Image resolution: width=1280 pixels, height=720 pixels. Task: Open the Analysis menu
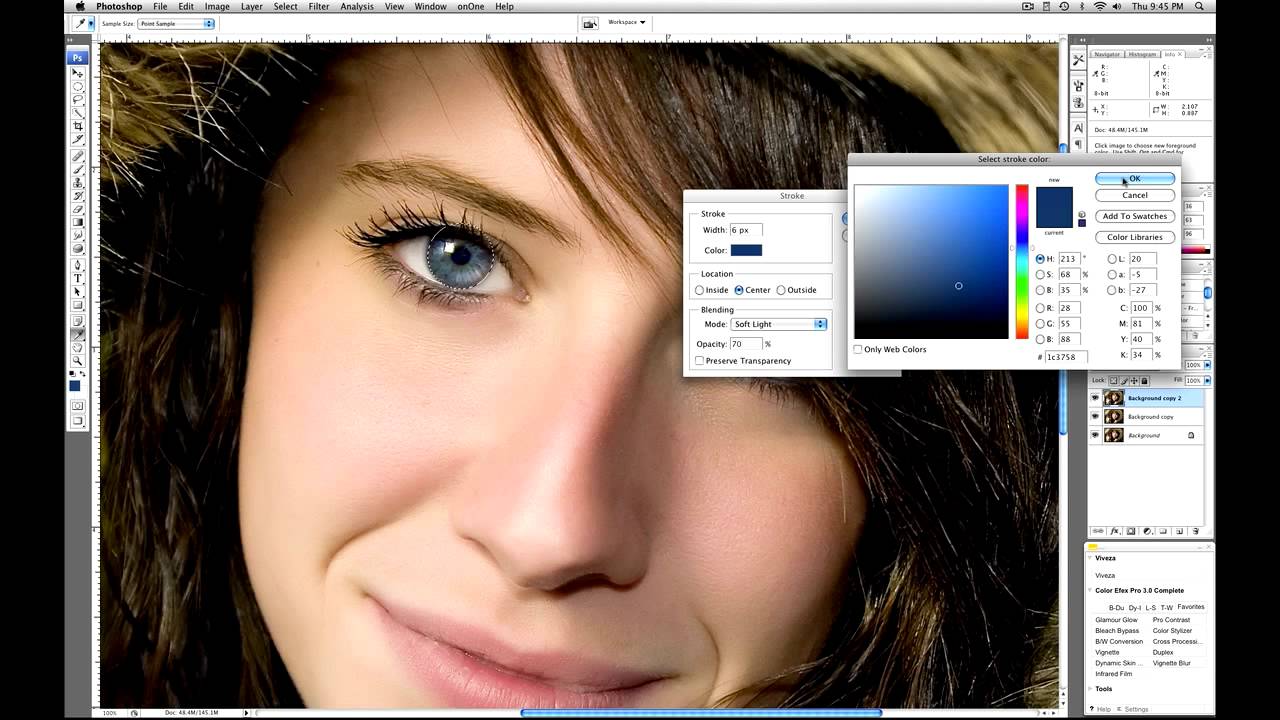[357, 7]
